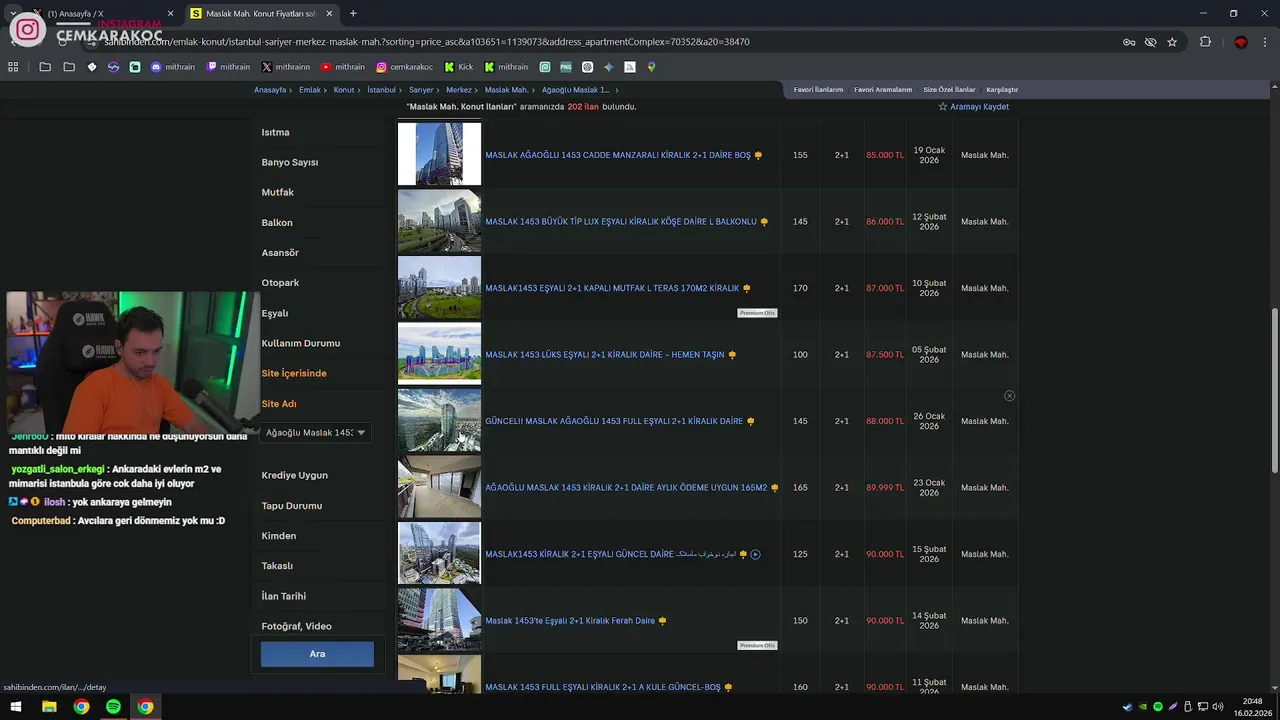Close the small overlay X next to listings
Screen dimensions: 1280x720
(x=1009, y=396)
